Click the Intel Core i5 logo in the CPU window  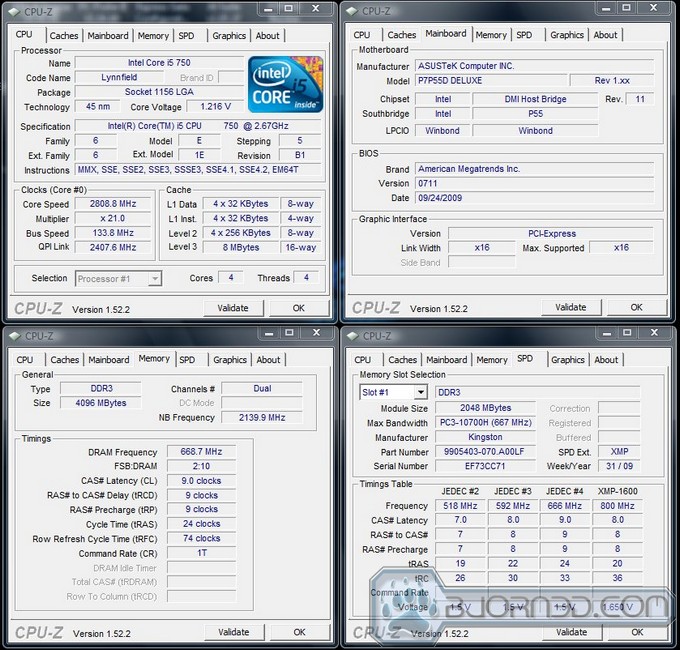(x=285, y=84)
